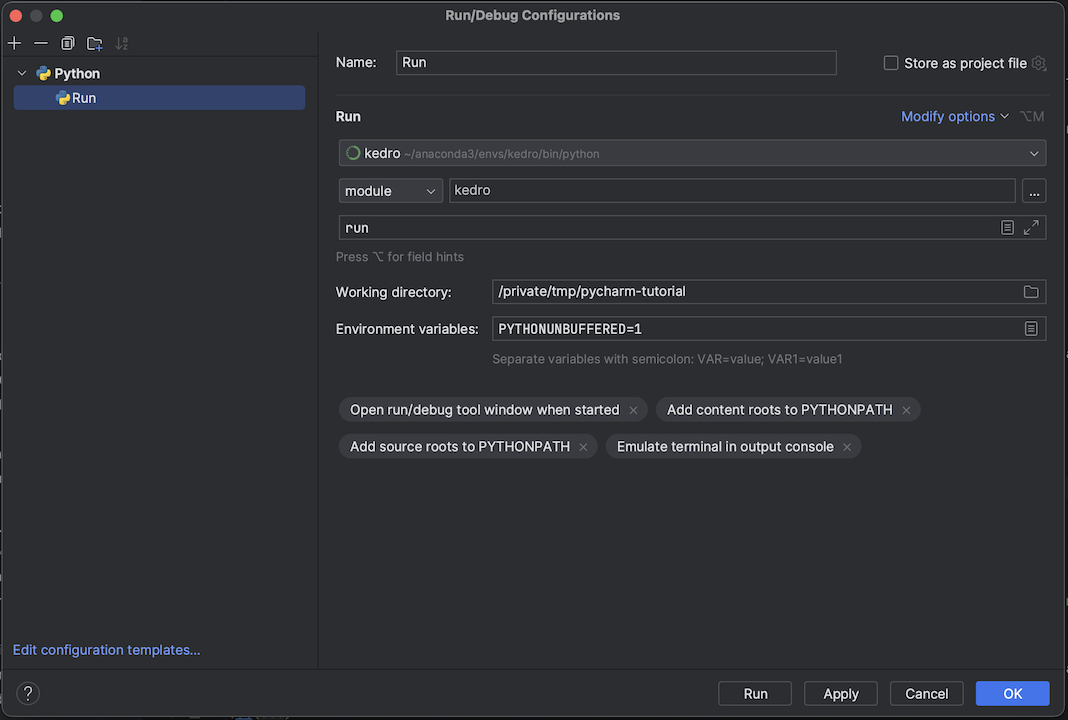The image size is (1068, 720).
Task: Click the Name input field
Action: [x=615, y=62]
